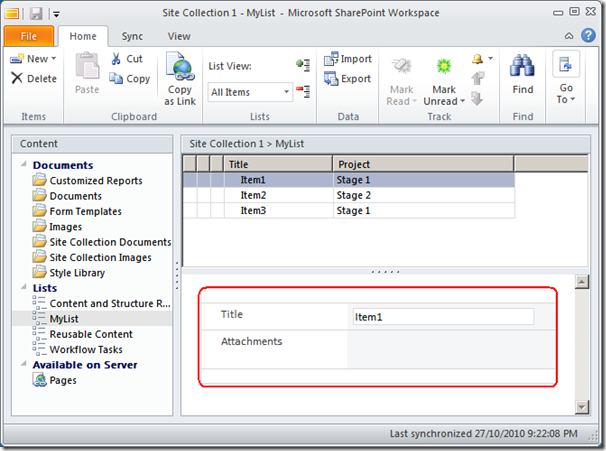Select Content and Structure R... list
The image size is (606, 451).
click(x=101, y=303)
